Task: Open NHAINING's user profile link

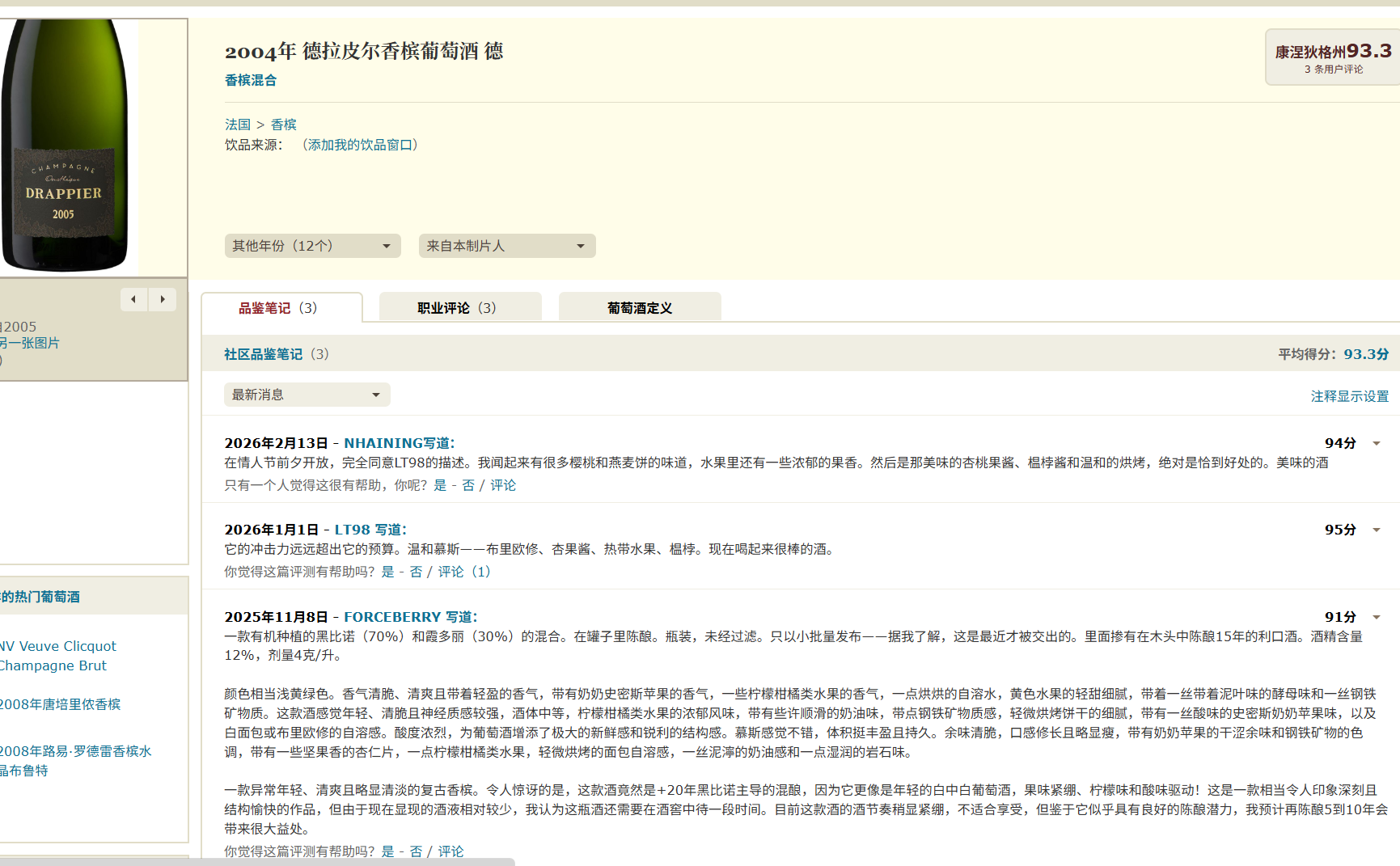Action: click(x=383, y=443)
